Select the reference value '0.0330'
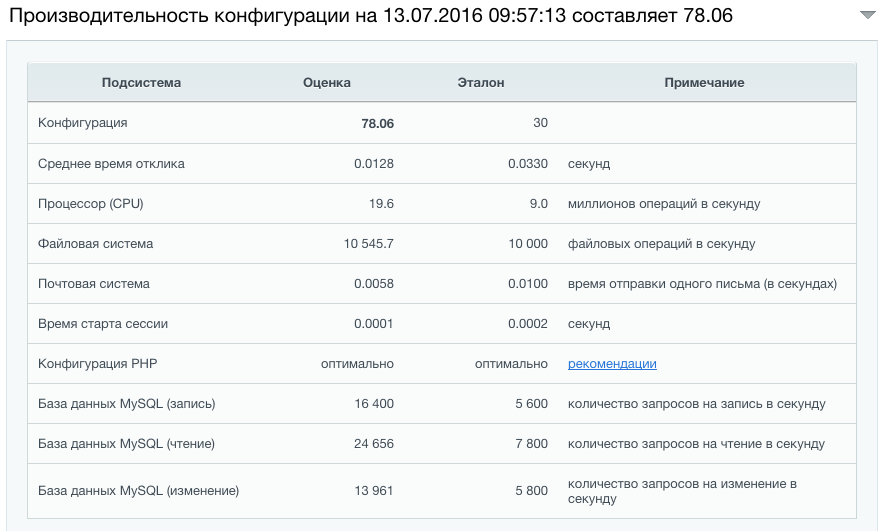 (x=528, y=164)
